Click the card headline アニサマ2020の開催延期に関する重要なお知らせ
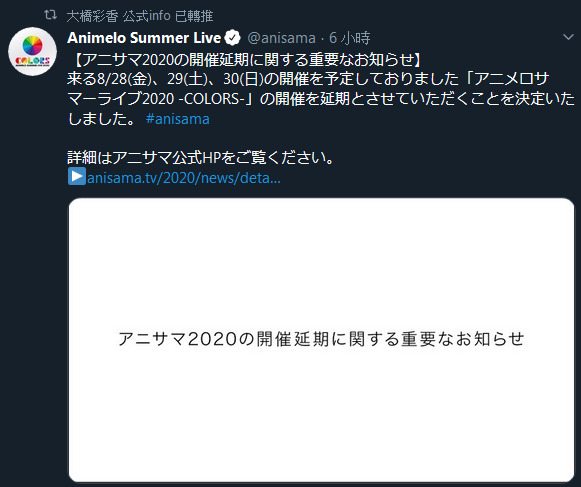The height and width of the screenshot is (487, 581). click(x=321, y=339)
